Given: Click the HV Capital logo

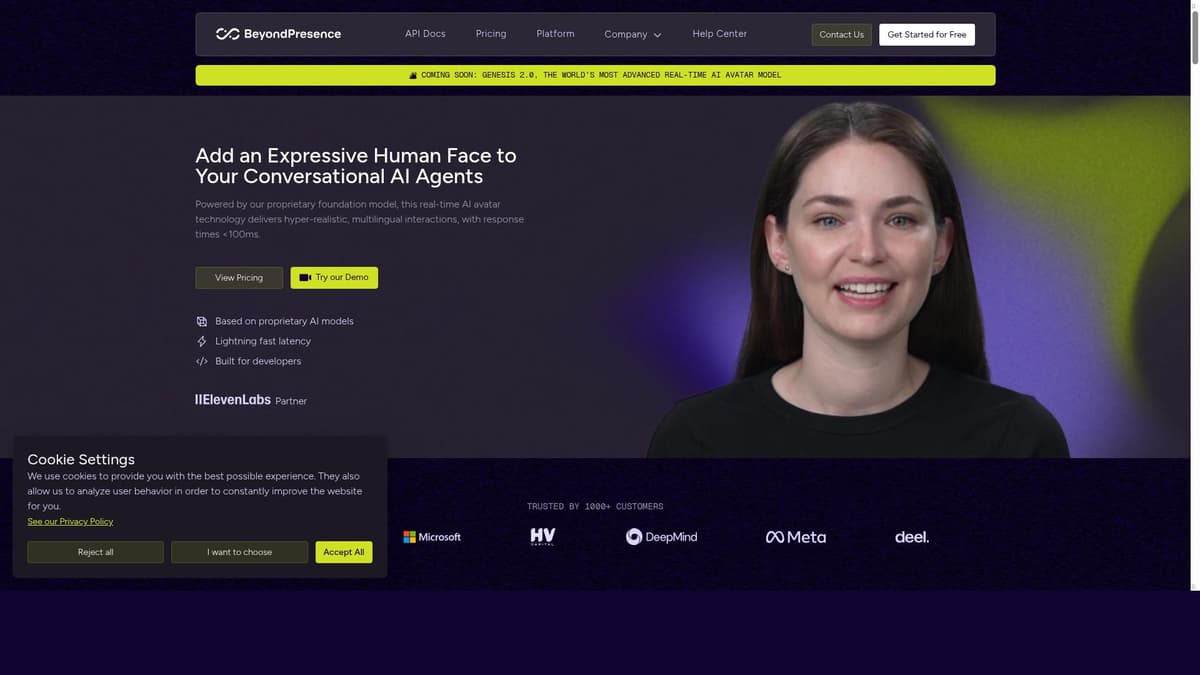Looking at the screenshot, I should click(542, 536).
